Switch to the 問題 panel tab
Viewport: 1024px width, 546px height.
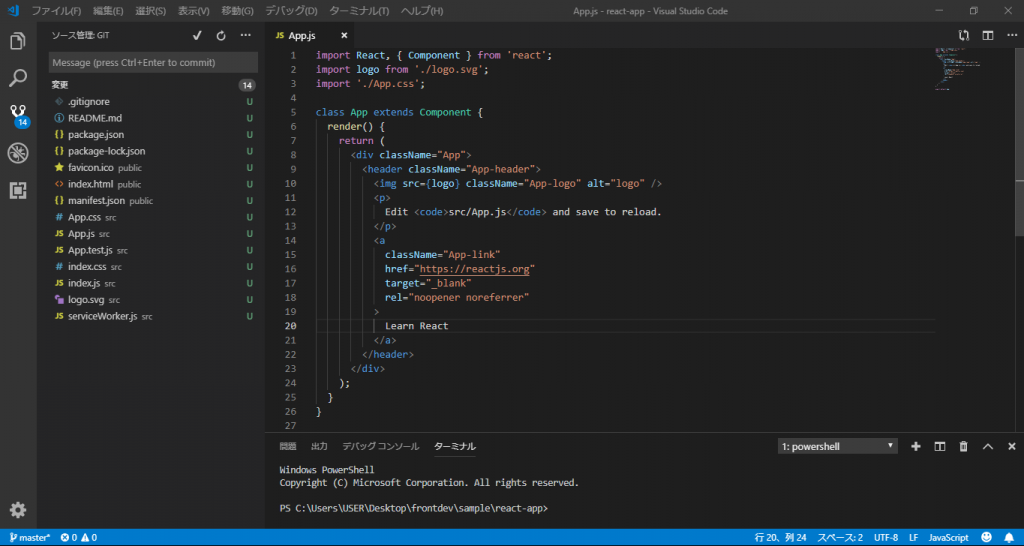287,447
